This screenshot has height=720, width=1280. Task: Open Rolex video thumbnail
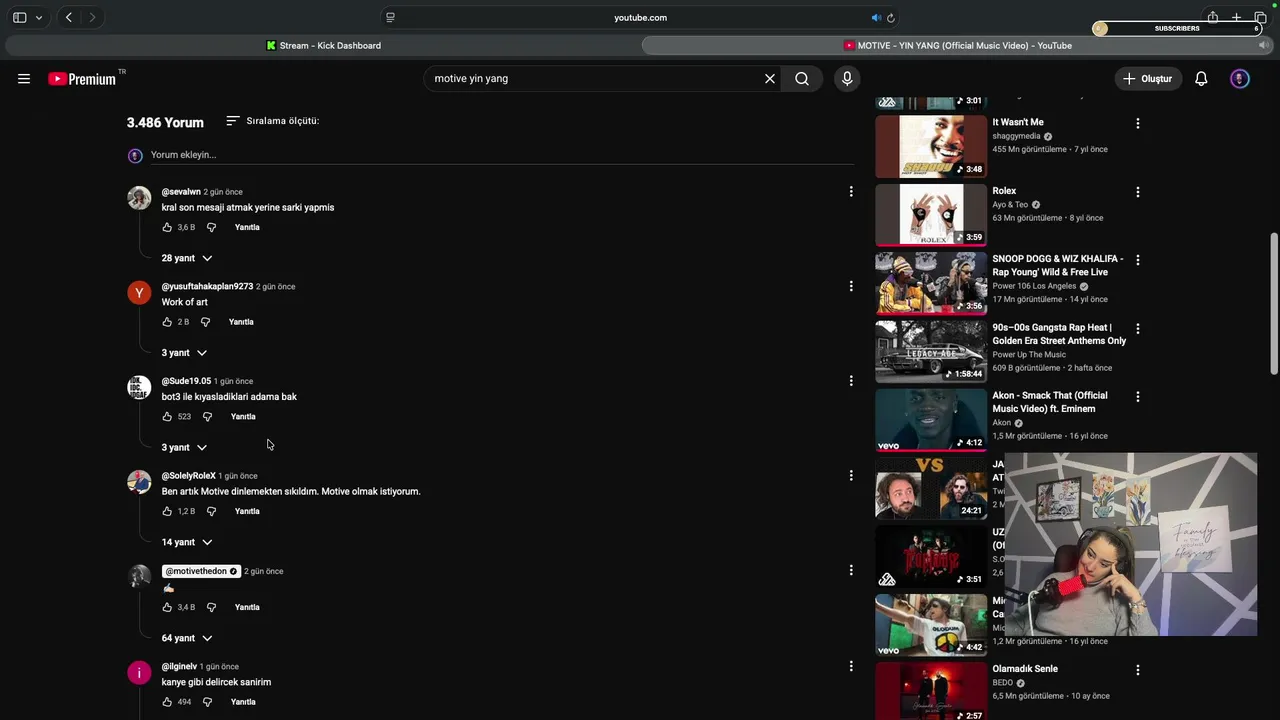pyautogui.click(x=931, y=215)
